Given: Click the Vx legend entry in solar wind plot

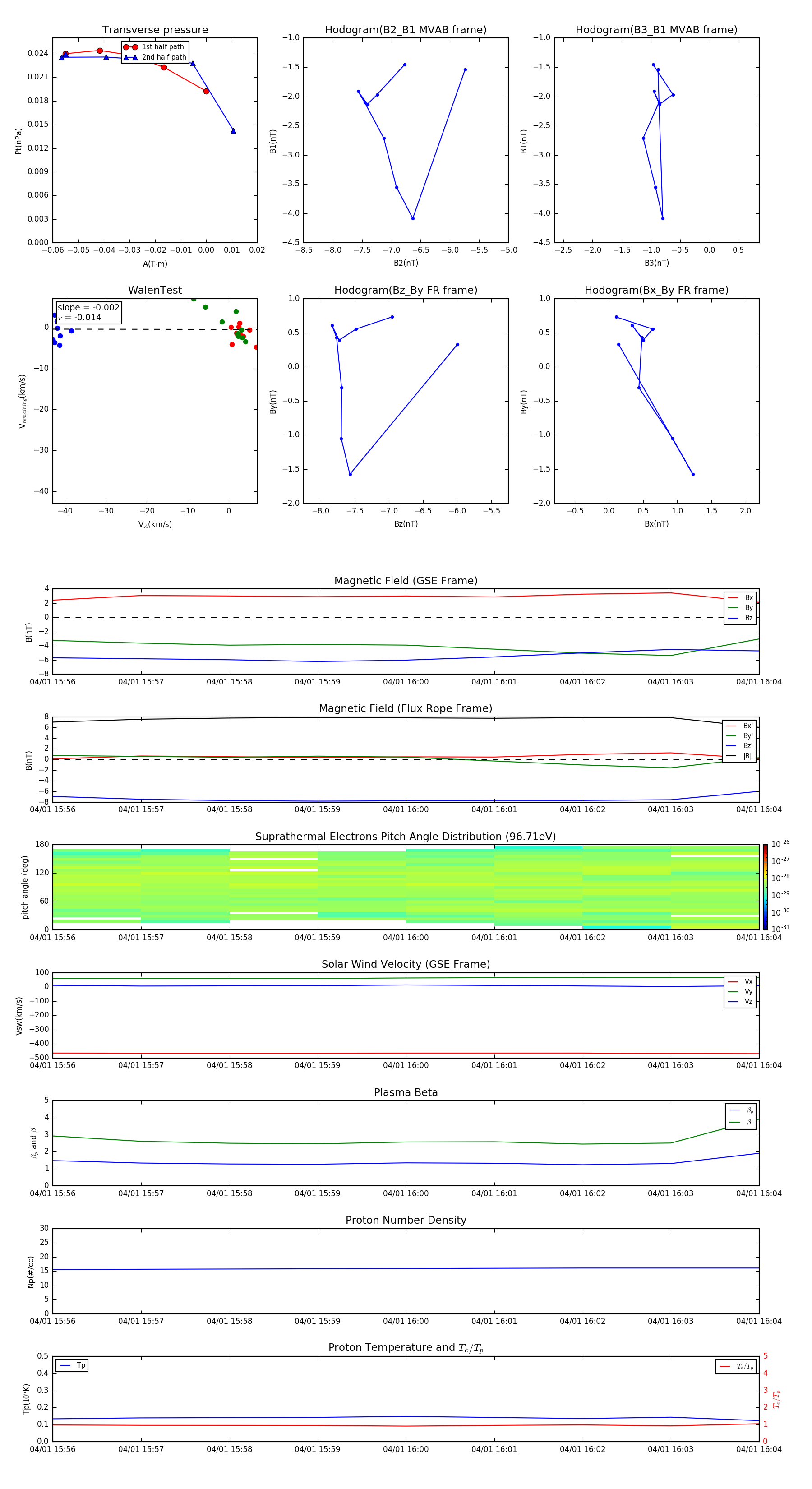Looking at the screenshot, I should pyautogui.click(x=740, y=981).
